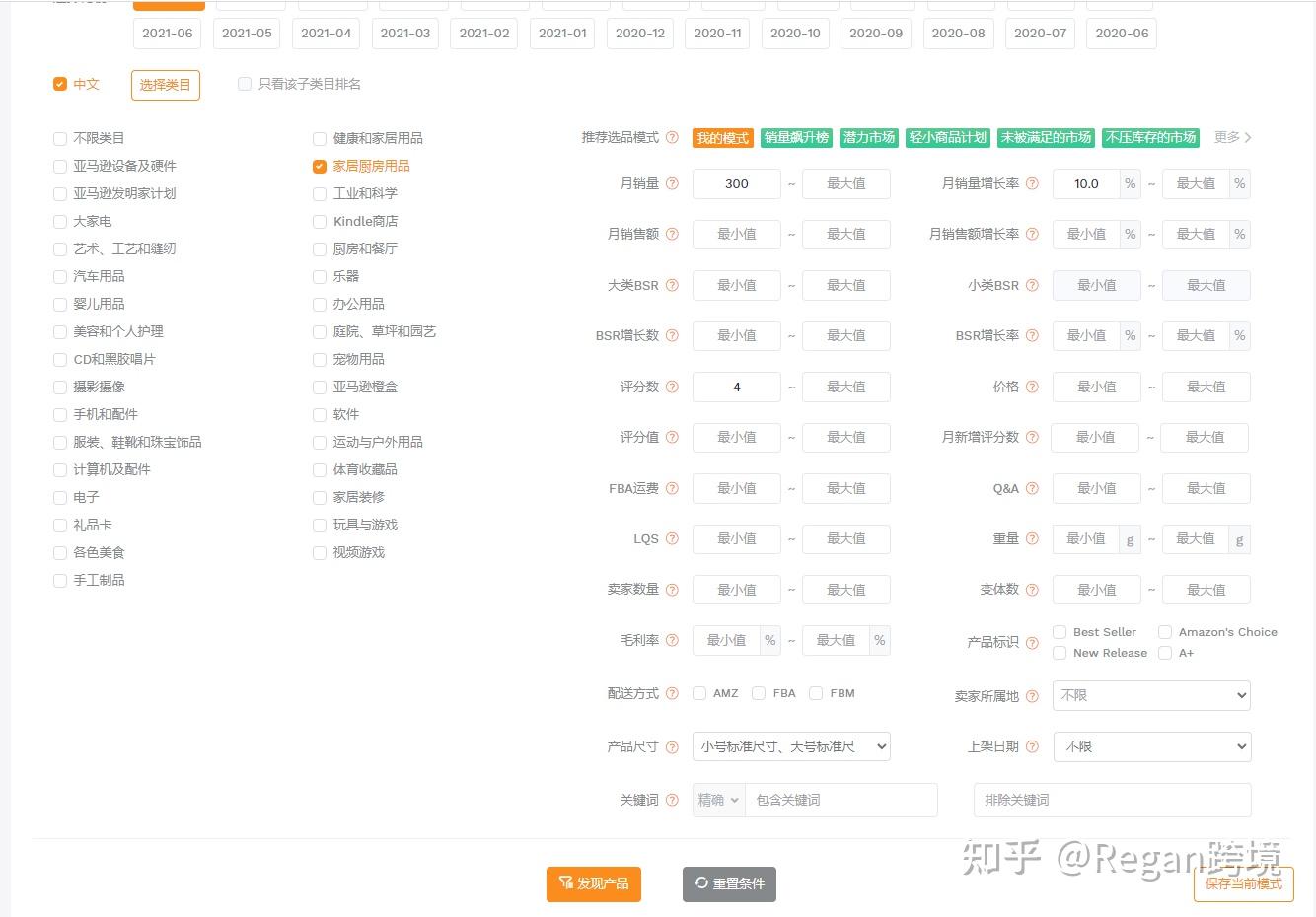Show the help tip for 卖家所属地
Viewport: 1316px width, 917px height.
(x=1032, y=696)
